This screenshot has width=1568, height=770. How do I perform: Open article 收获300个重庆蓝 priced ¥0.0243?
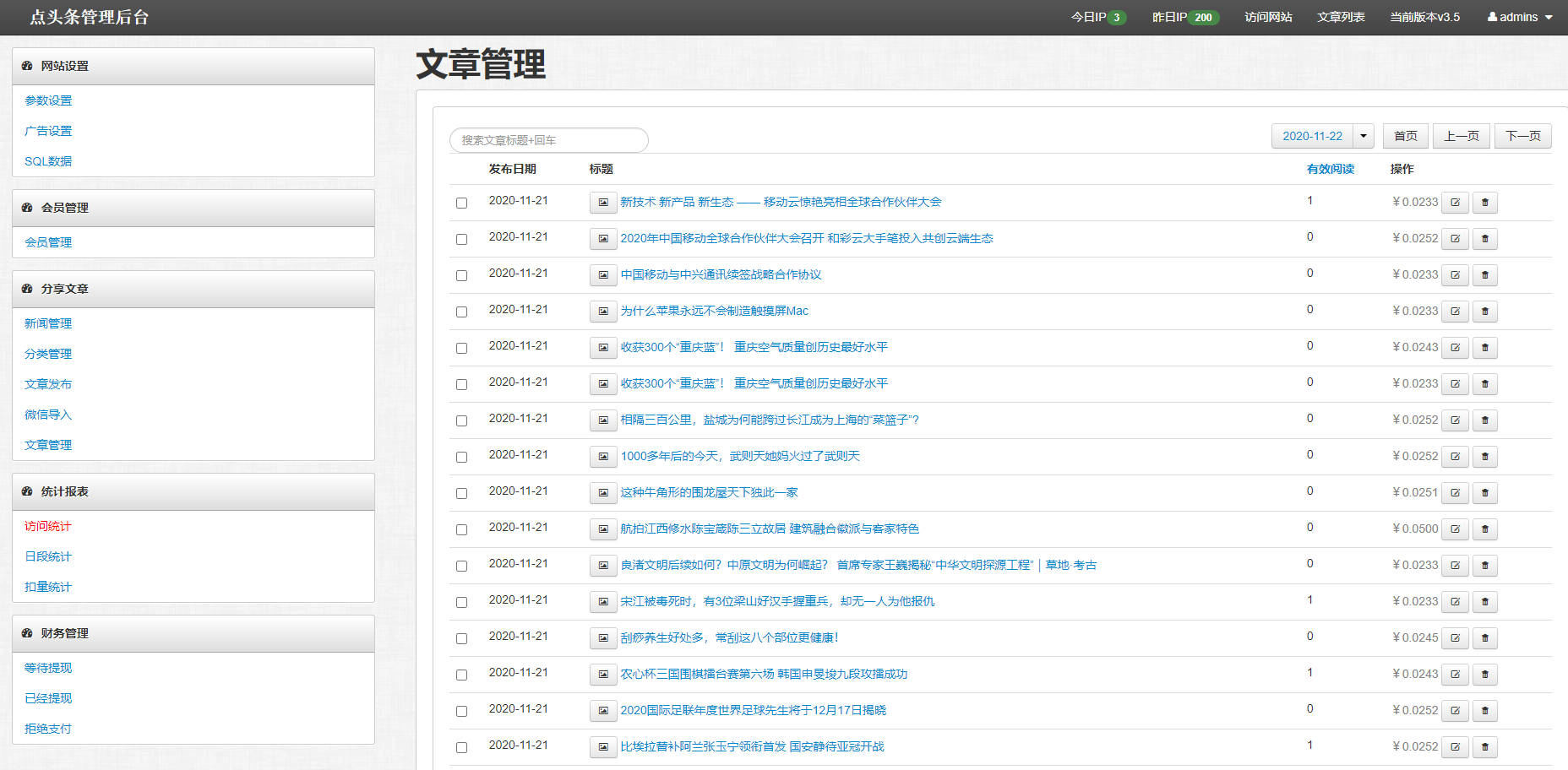pyautogui.click(x=754, y=348)
